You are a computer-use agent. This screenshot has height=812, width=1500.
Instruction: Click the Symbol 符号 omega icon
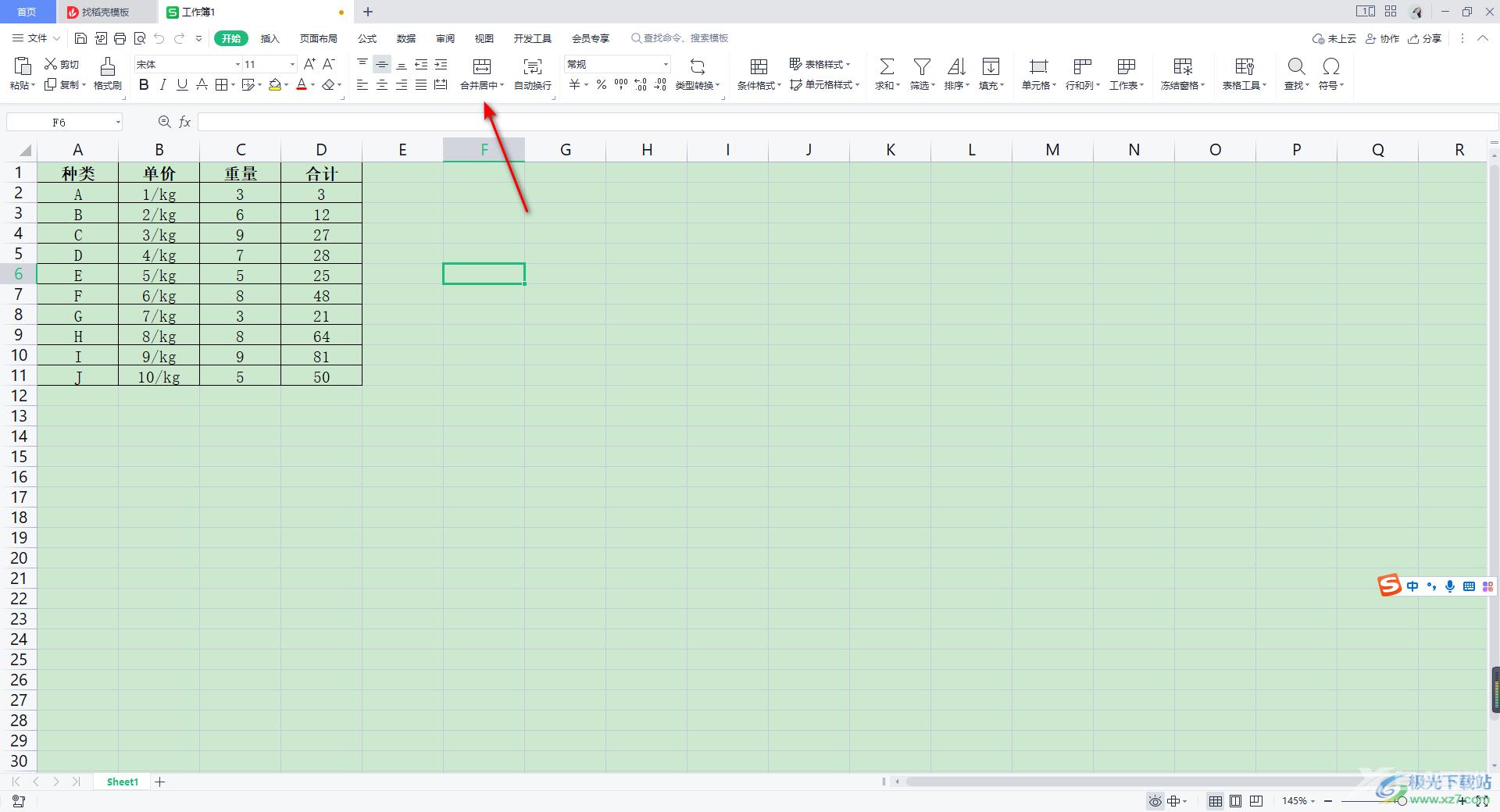[x=1331, y=66]
